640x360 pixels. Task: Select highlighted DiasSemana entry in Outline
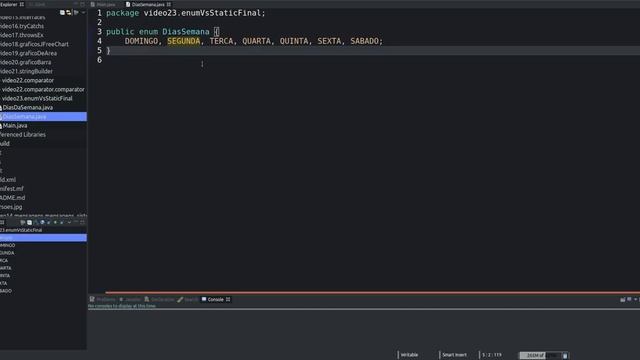43,238
